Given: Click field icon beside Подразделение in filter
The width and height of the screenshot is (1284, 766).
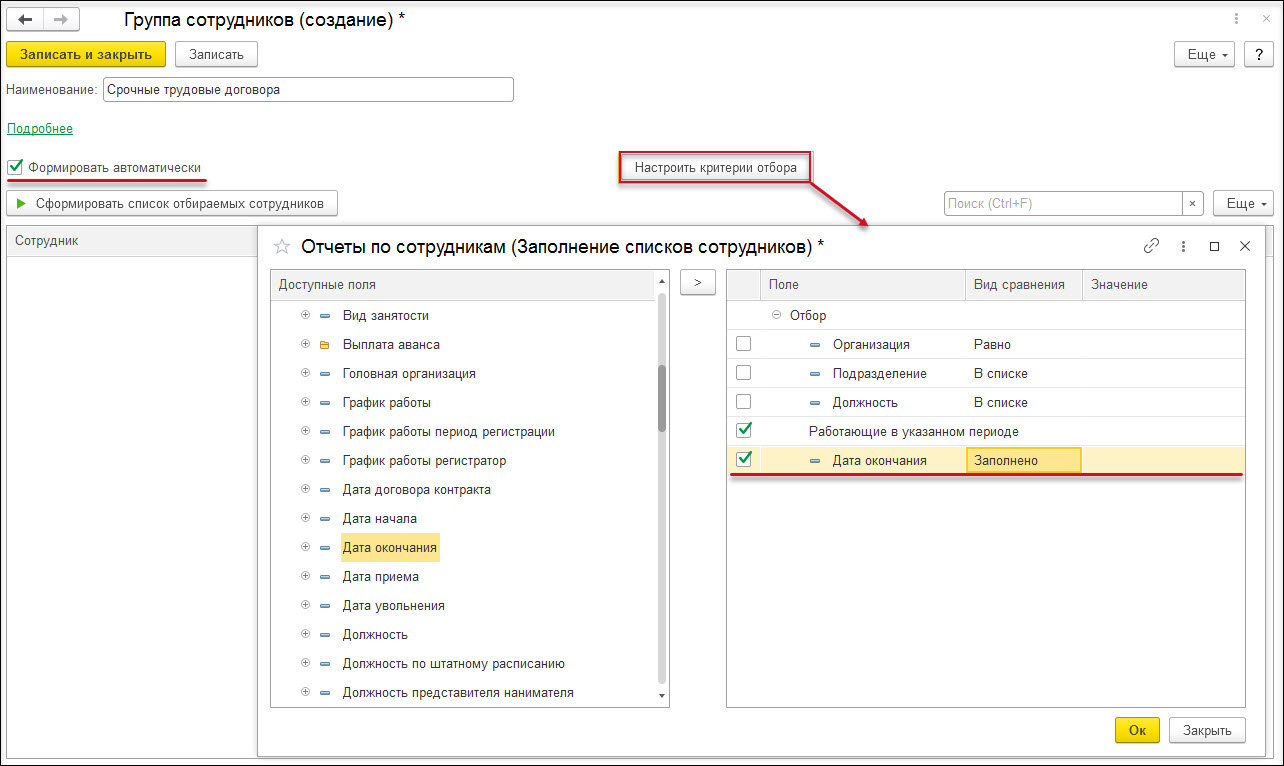Looking at the screenshot, I should 815,374.
